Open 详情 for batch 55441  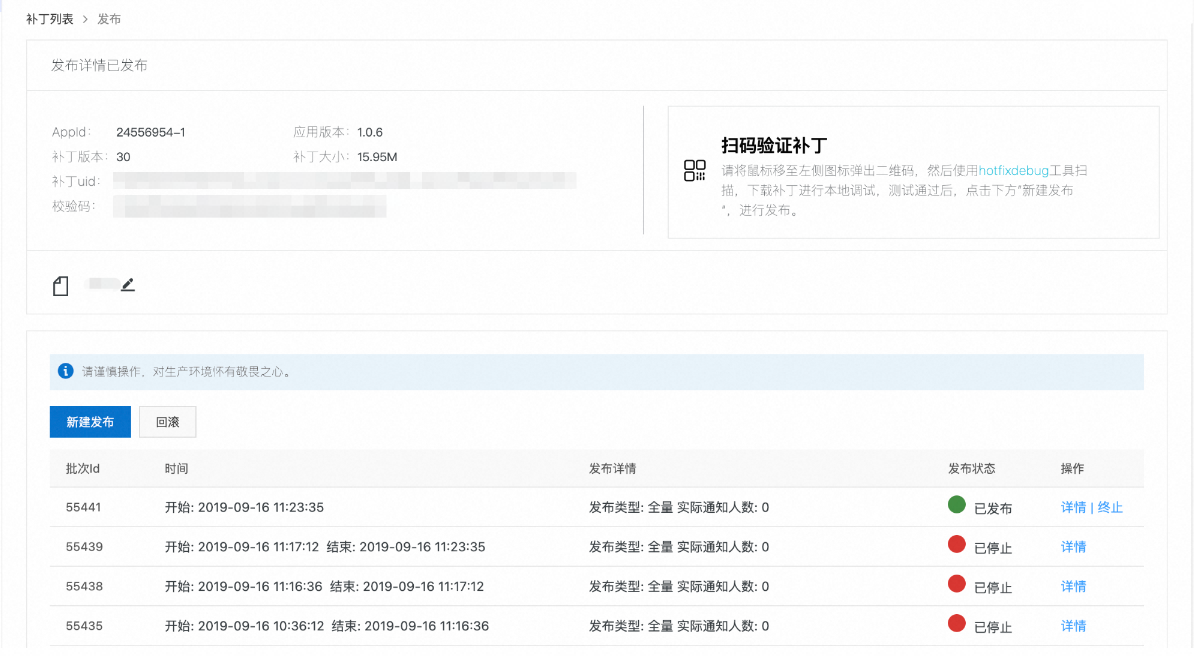(1073, 507)
